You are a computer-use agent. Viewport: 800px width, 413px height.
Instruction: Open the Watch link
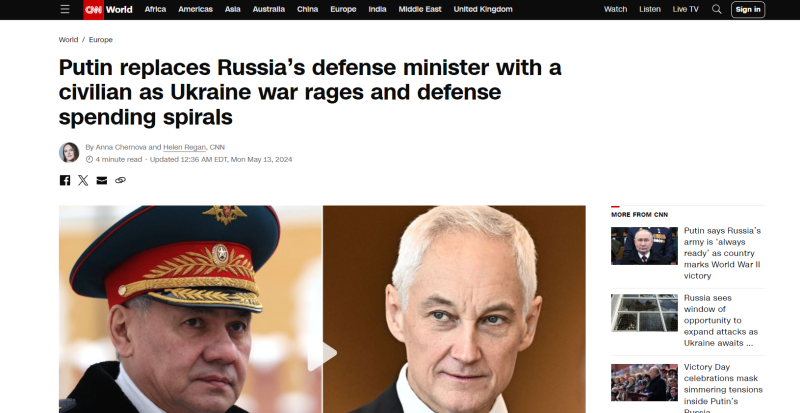(615, 9)
